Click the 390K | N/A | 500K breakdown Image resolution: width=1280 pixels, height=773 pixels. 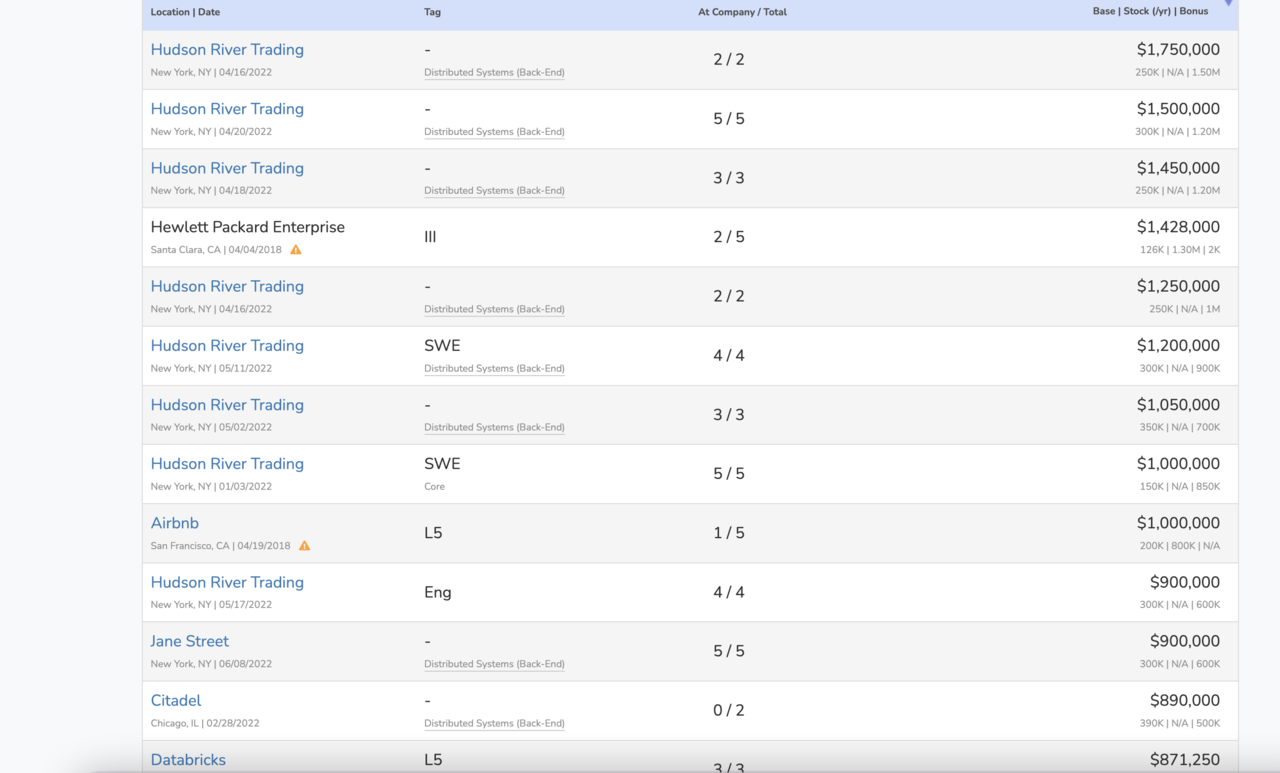(x=1180, y=723)
